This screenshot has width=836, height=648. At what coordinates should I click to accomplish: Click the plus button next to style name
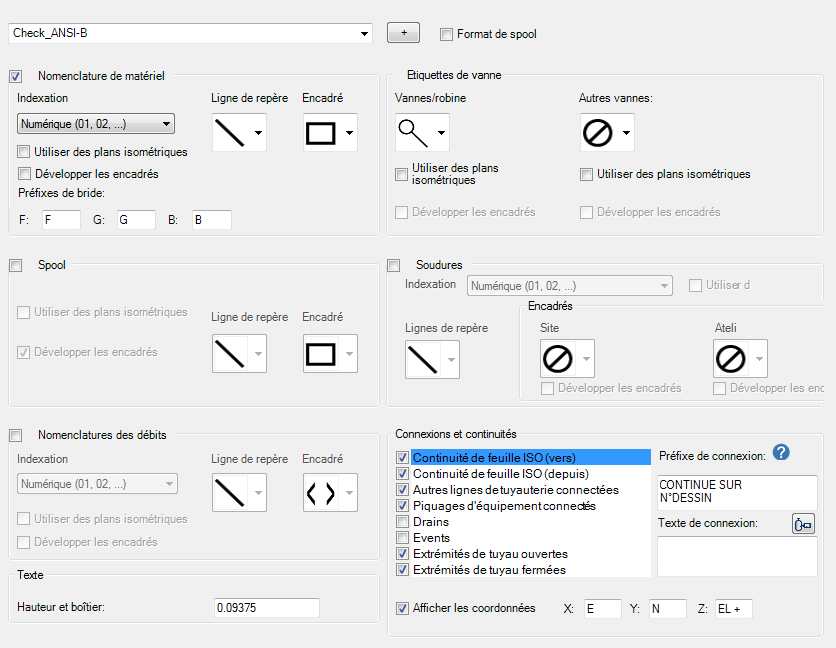(403, 33)
